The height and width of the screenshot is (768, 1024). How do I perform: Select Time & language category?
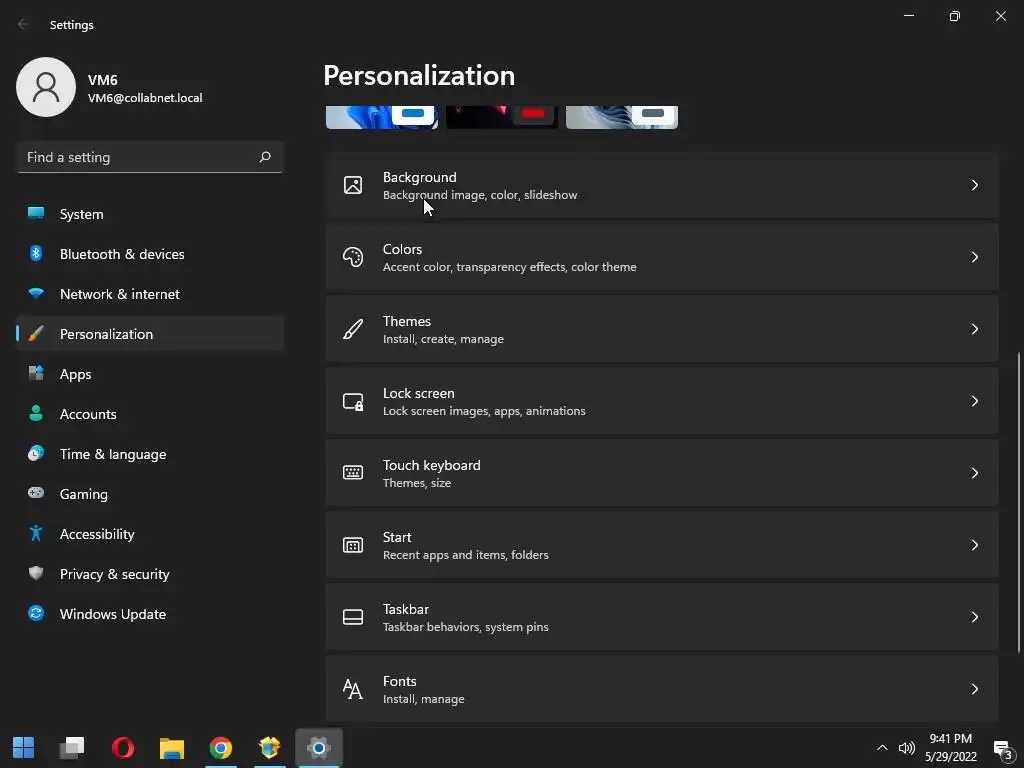(112, 454)
